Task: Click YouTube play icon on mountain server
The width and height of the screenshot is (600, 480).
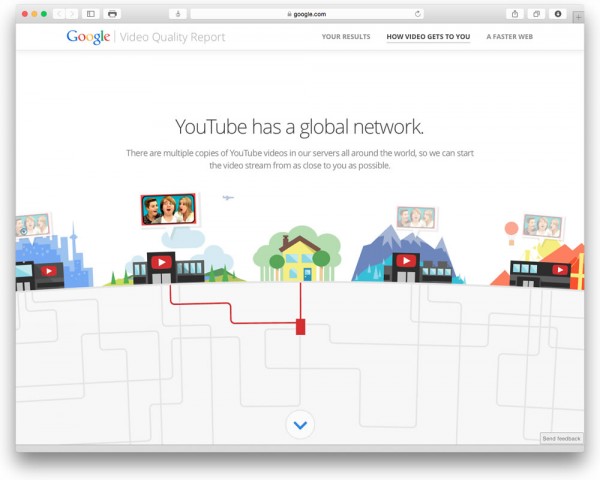Action: click(x=406, y=261)
